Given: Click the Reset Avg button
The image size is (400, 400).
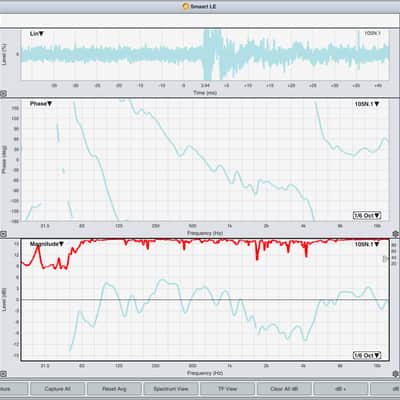Looking at the screenshot, I should (114, 389).
